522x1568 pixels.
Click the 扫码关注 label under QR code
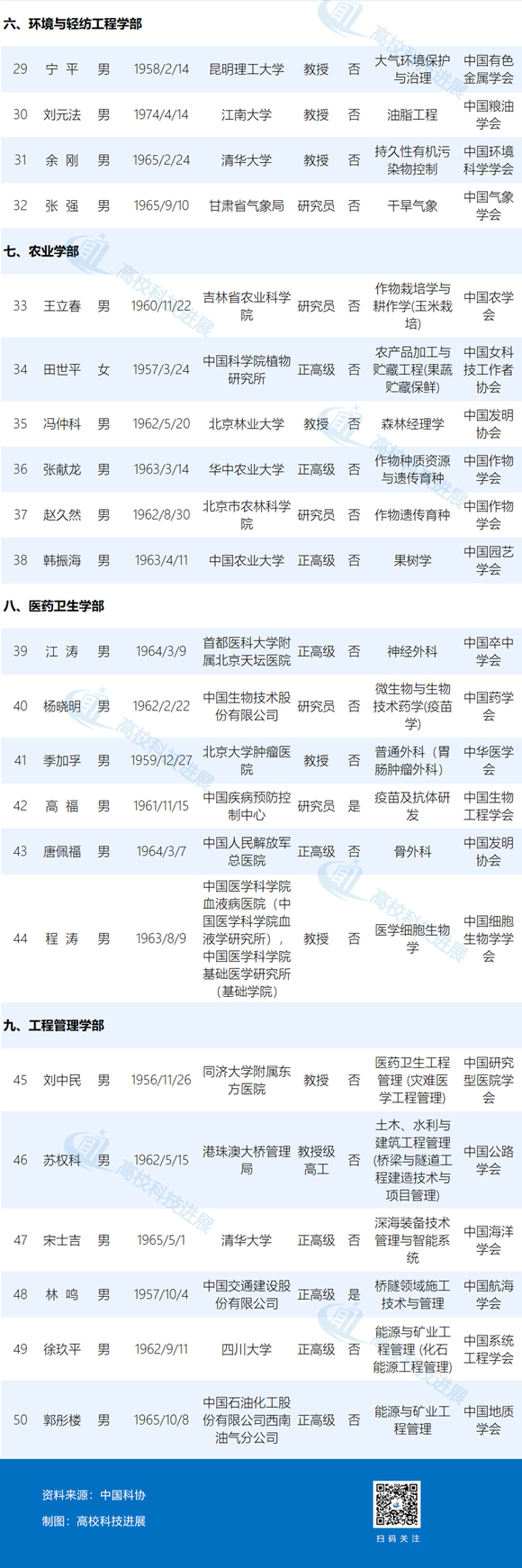point(398,1538)
